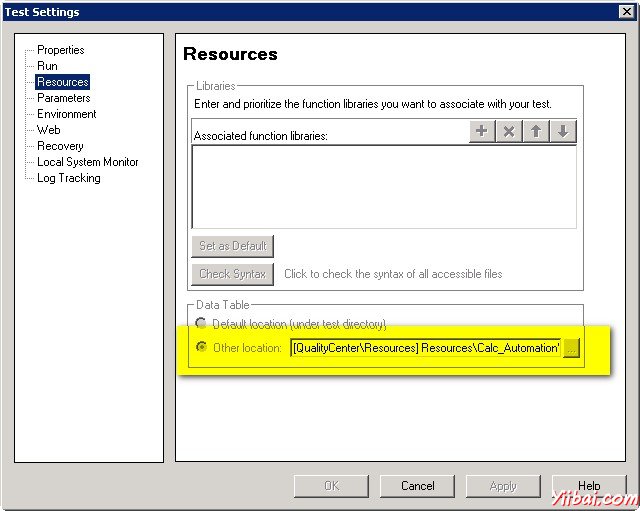
Task: Select Default location radio button
Action: coord(202,324)
